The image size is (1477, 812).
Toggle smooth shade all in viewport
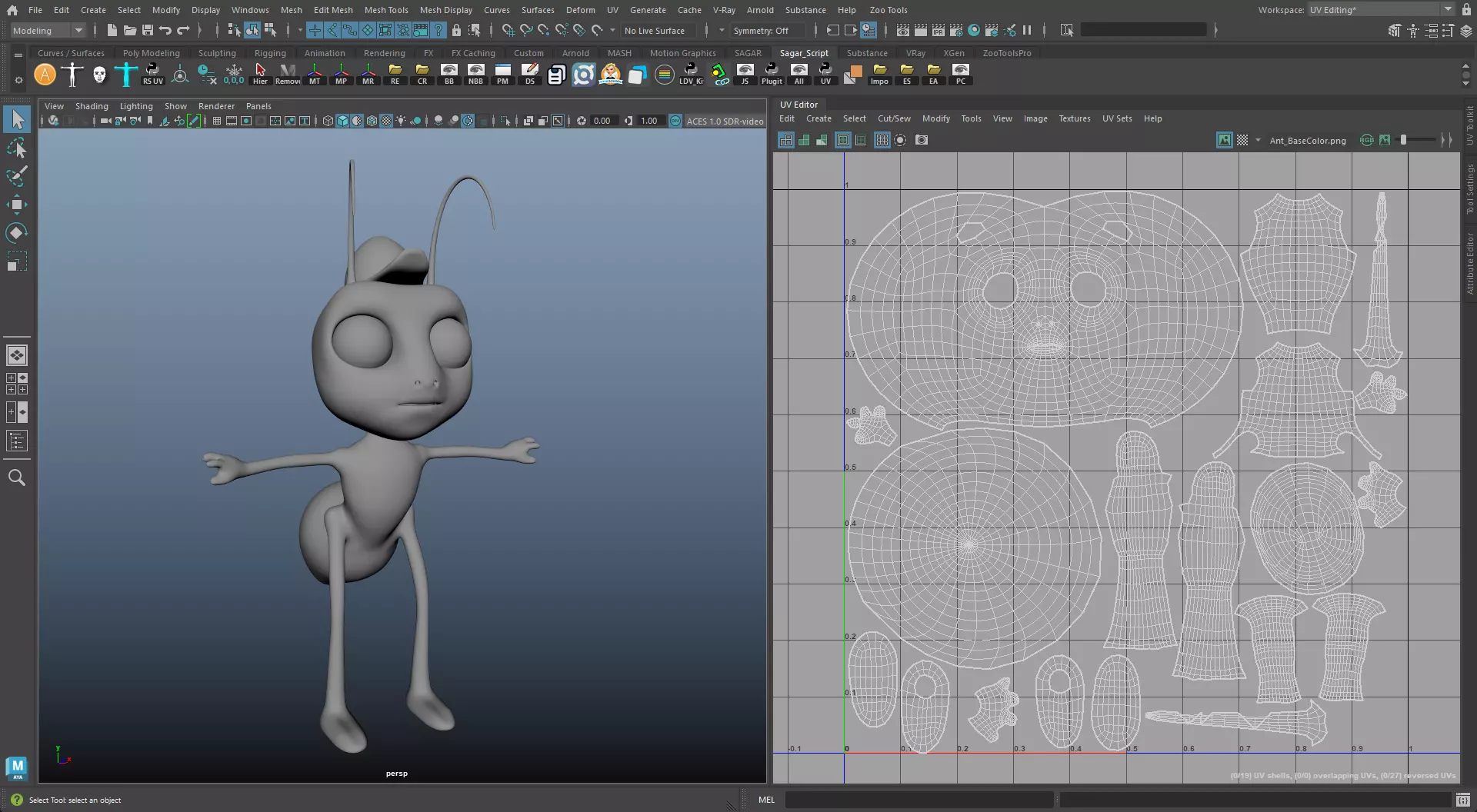(342, 121)
